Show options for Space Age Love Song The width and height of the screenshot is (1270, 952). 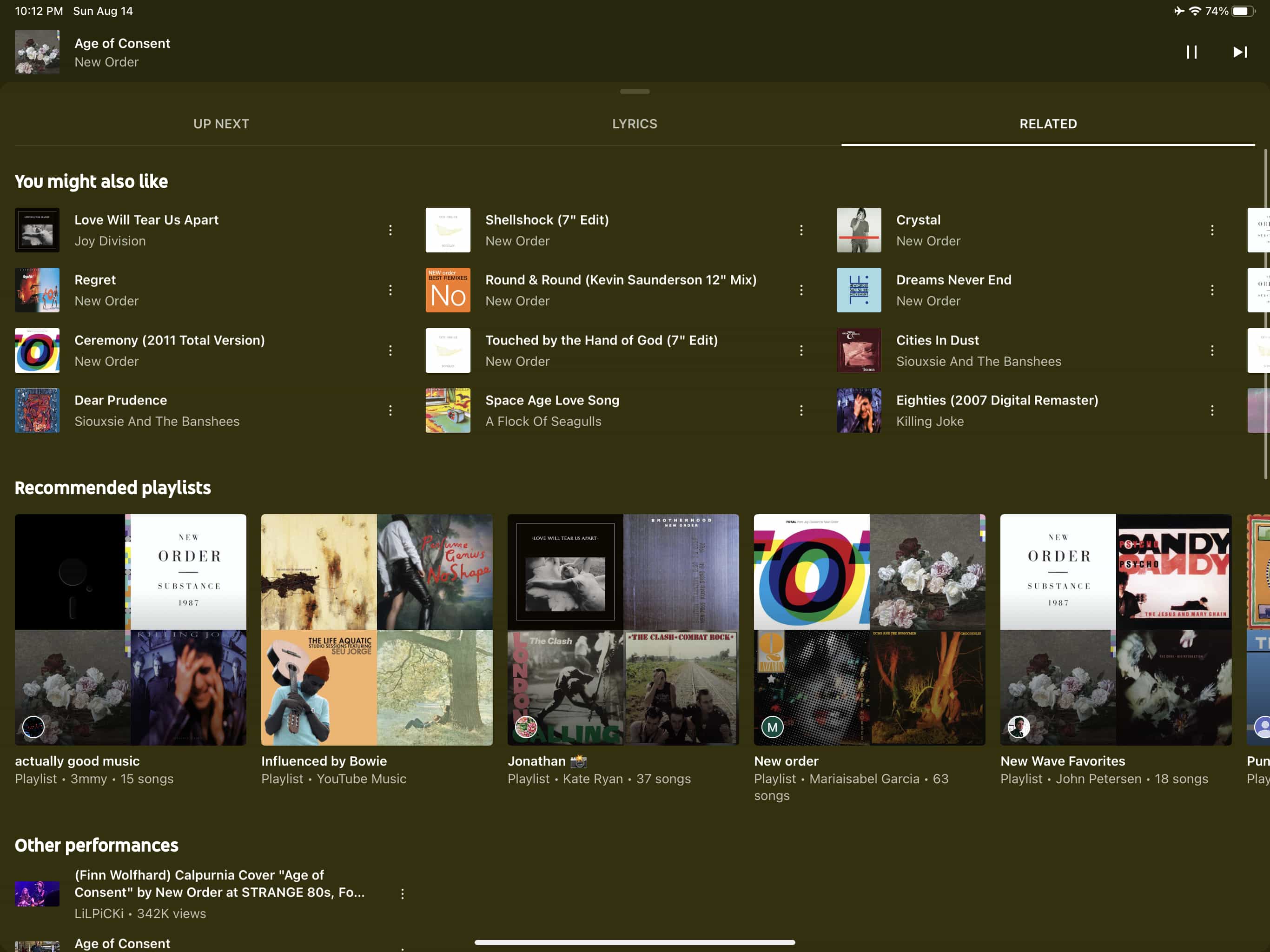coord(801,410)
